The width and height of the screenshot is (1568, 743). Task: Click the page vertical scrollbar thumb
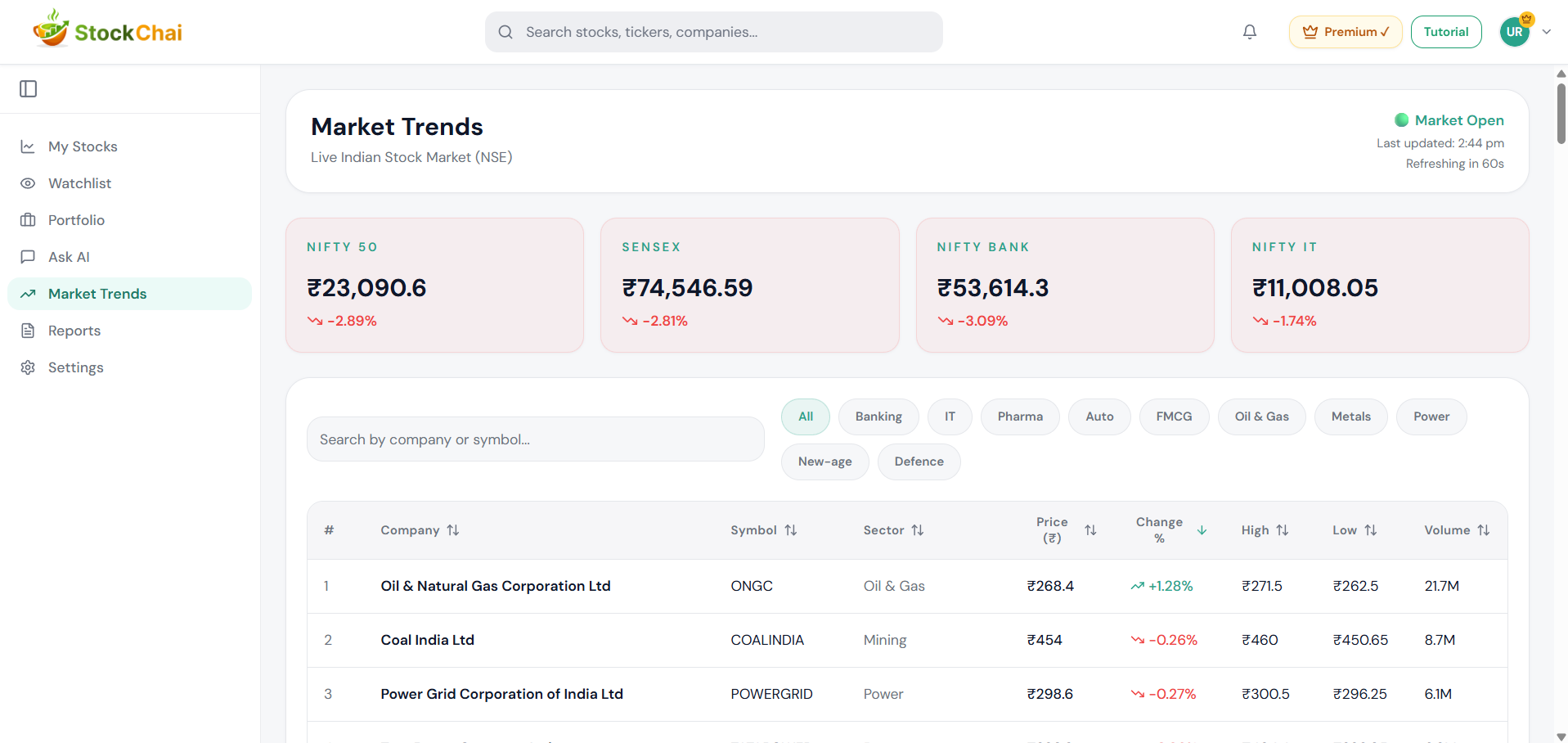click(1561, 113)
